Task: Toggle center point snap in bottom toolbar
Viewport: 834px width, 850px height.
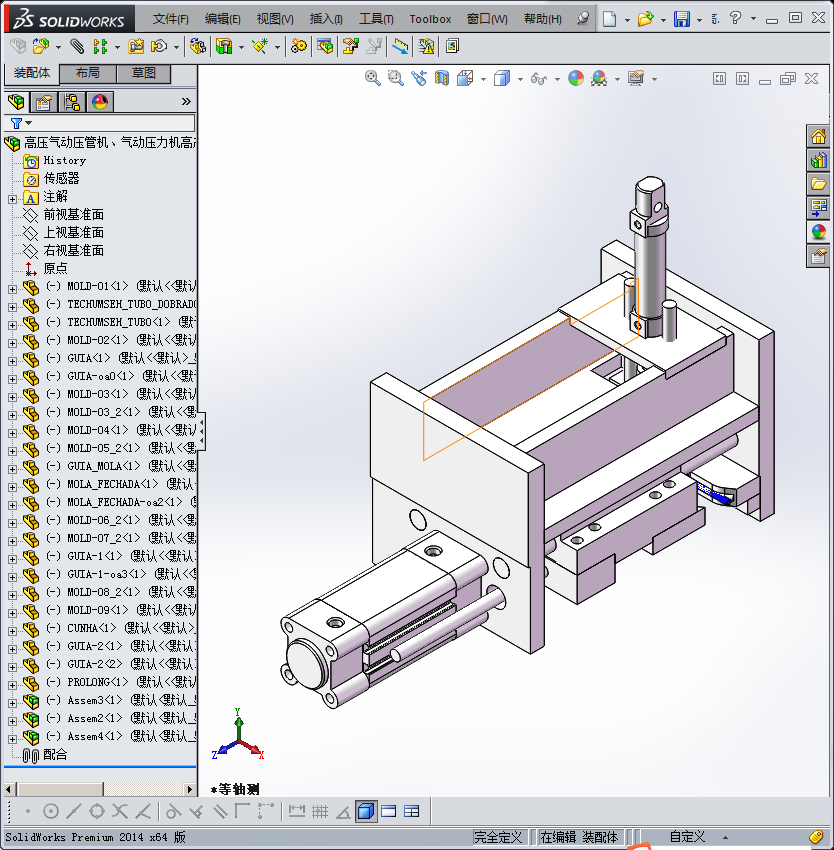Action: tap(50, 811)
